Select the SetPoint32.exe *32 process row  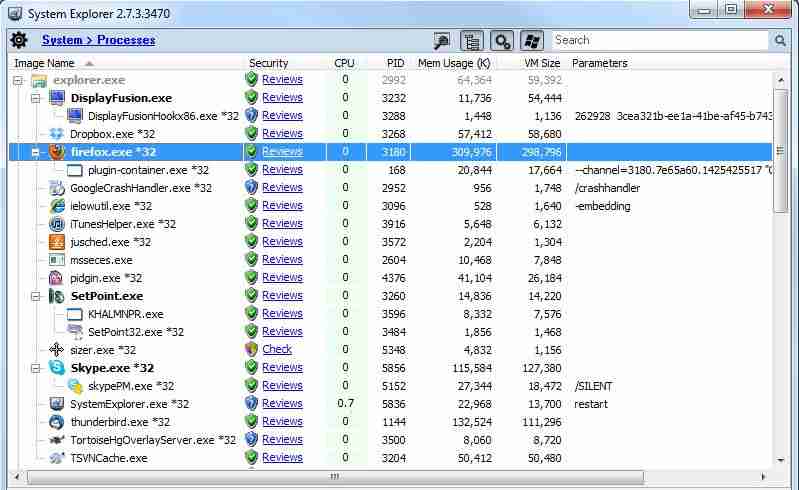click(390, 332)
